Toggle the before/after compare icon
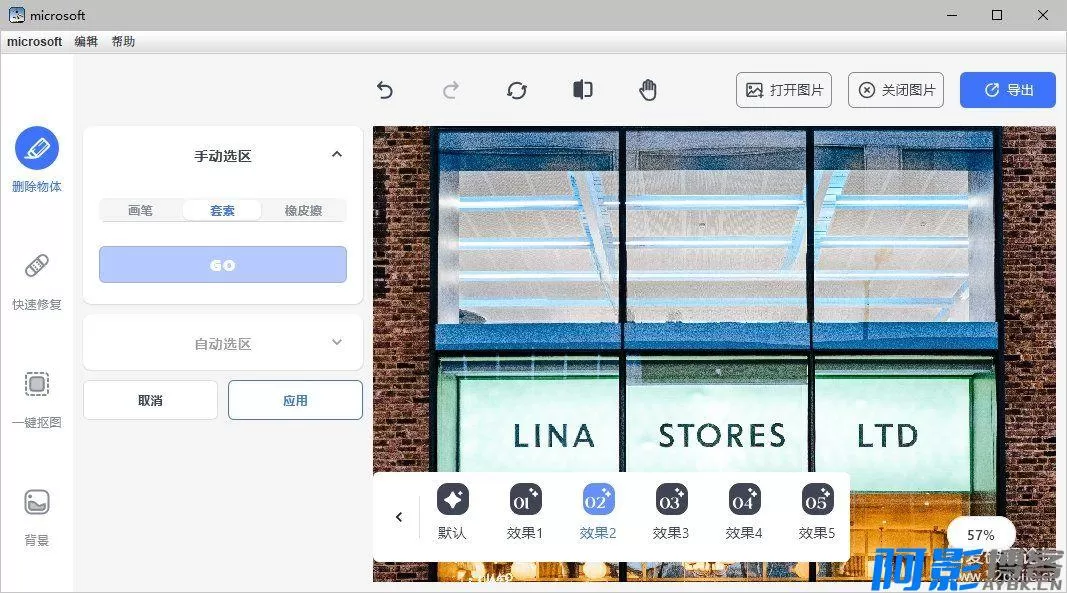This screenshot has height=593, width=1067. click(583, 90)
